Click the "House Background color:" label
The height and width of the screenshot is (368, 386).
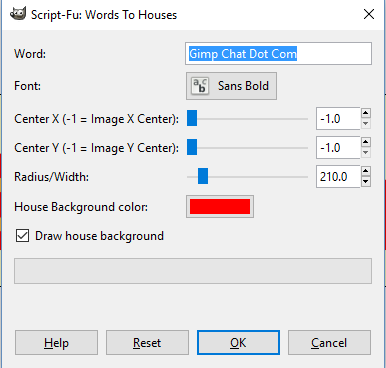(x=81, y=207)
